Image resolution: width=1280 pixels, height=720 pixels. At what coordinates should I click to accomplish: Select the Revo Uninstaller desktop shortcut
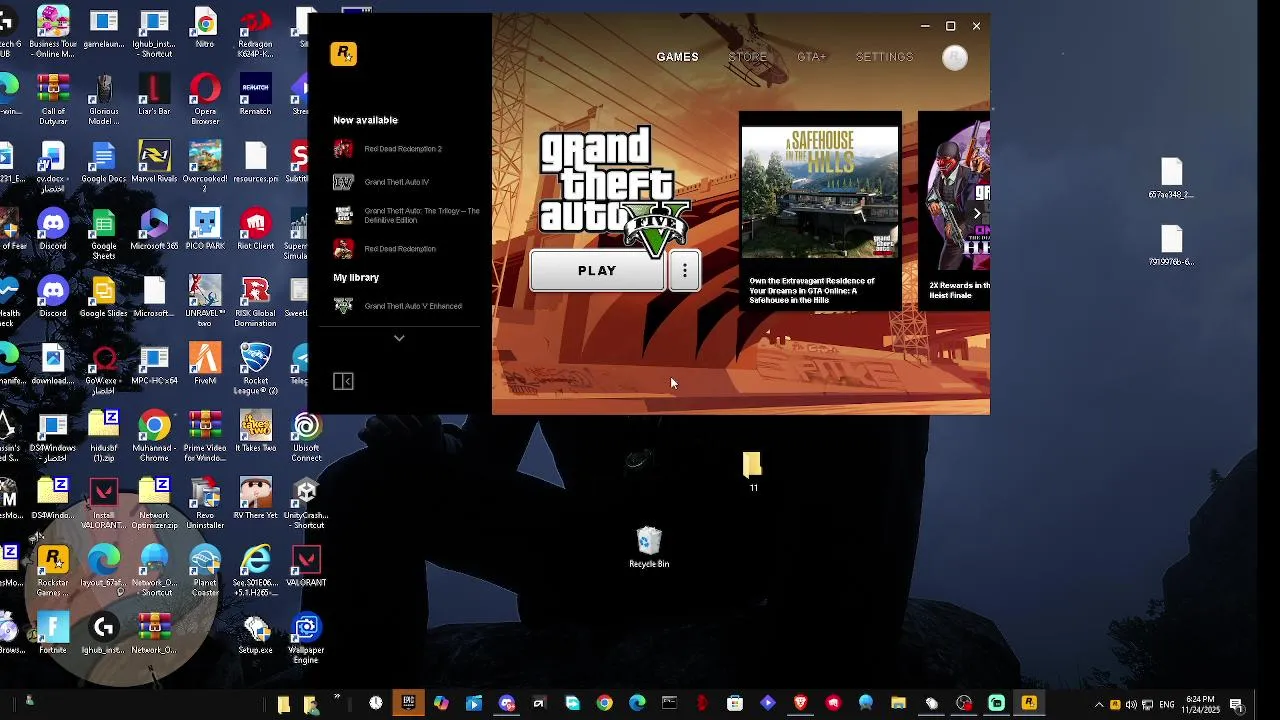point(205,504)
